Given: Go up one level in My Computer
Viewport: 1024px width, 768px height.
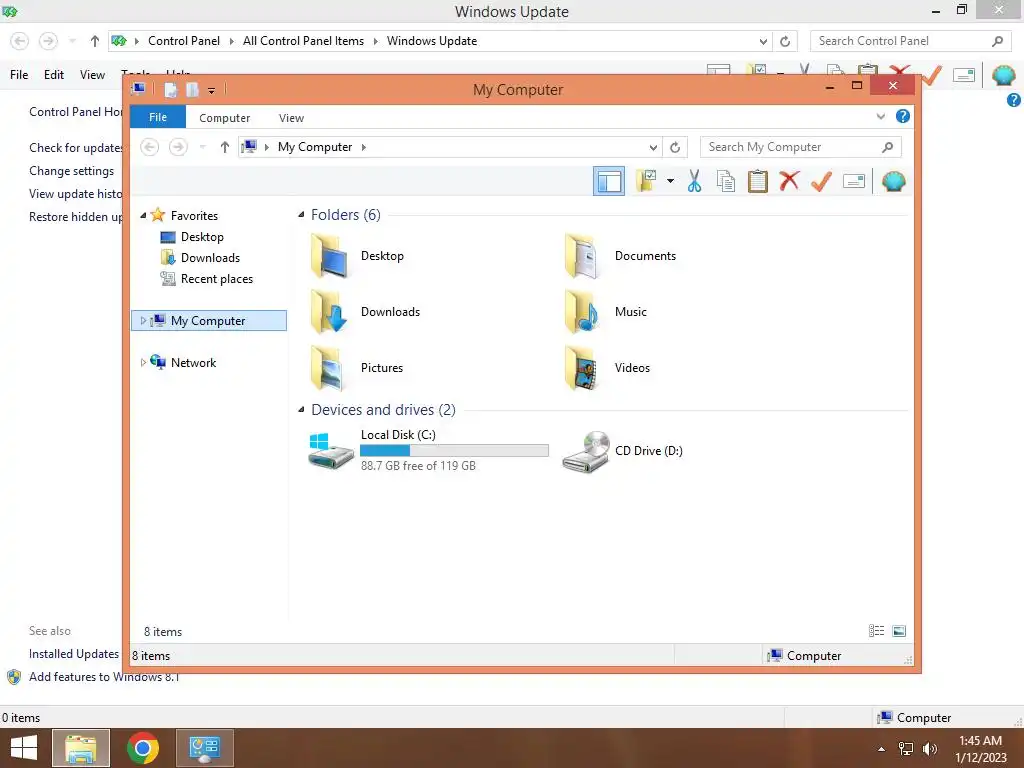Looking at the screenshot, I should click(x=225, y=147).
